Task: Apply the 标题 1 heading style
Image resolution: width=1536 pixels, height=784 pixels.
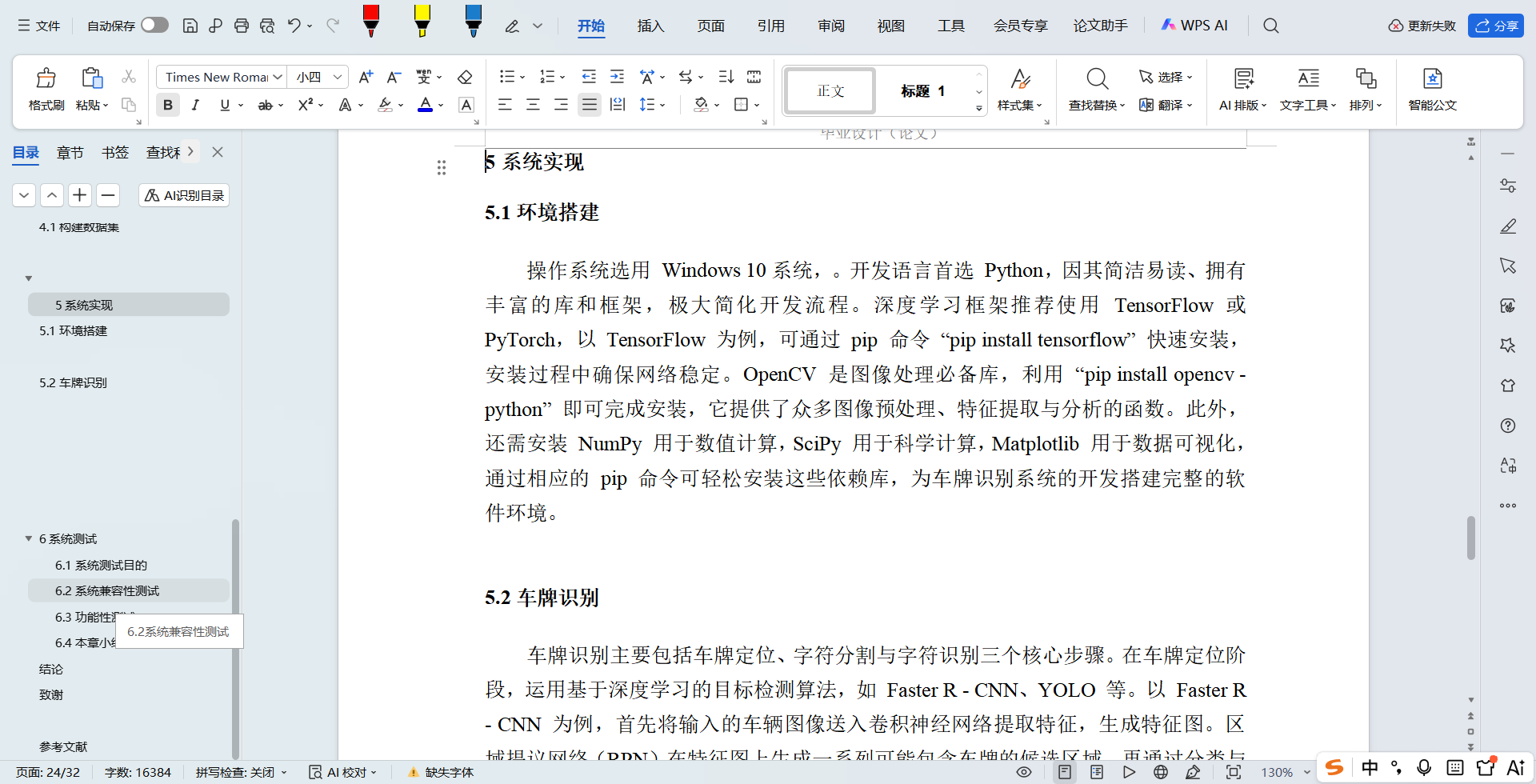Action: [x=922, y=91]
